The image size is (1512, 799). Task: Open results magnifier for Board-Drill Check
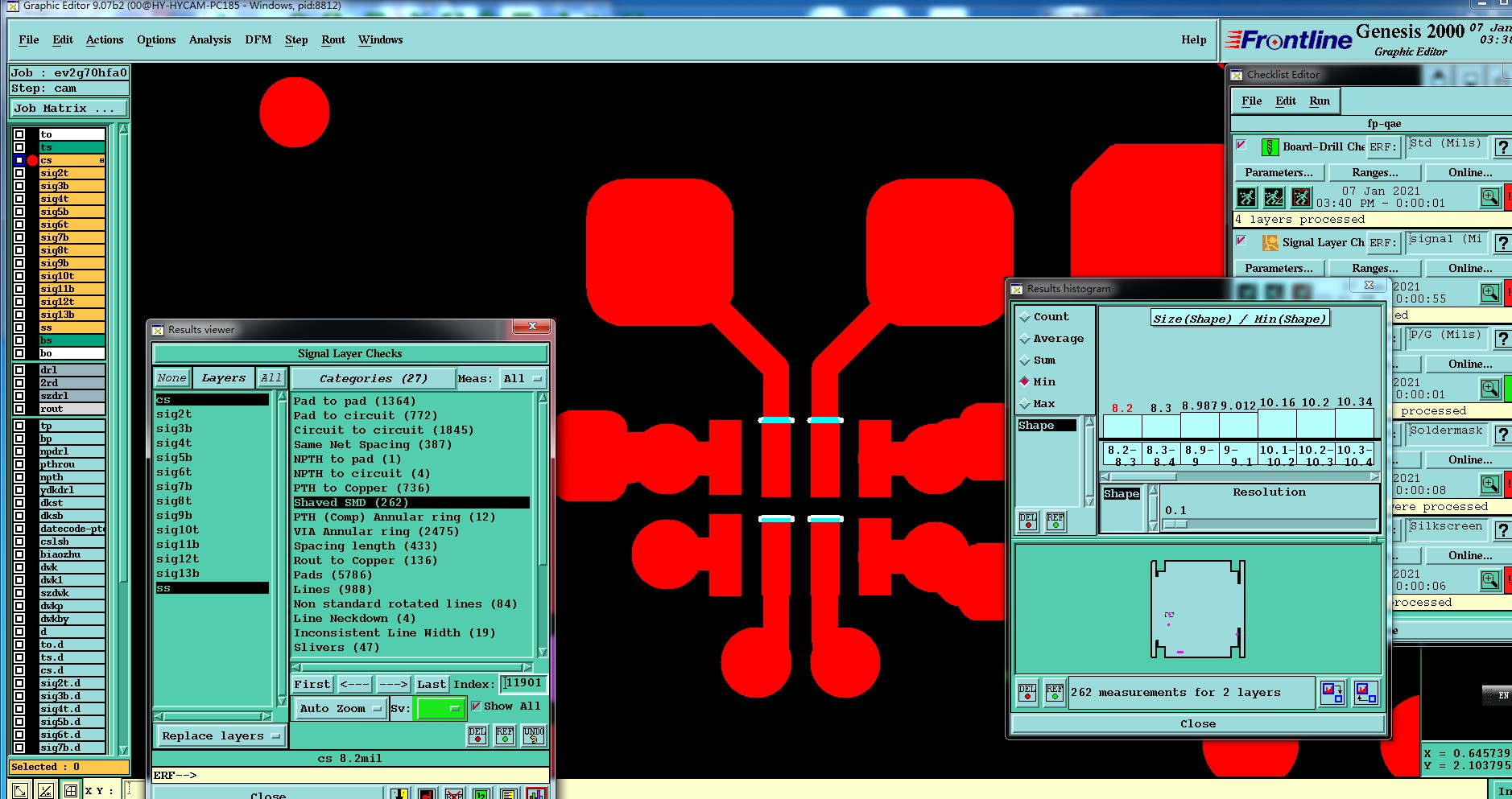[1490, 196]
